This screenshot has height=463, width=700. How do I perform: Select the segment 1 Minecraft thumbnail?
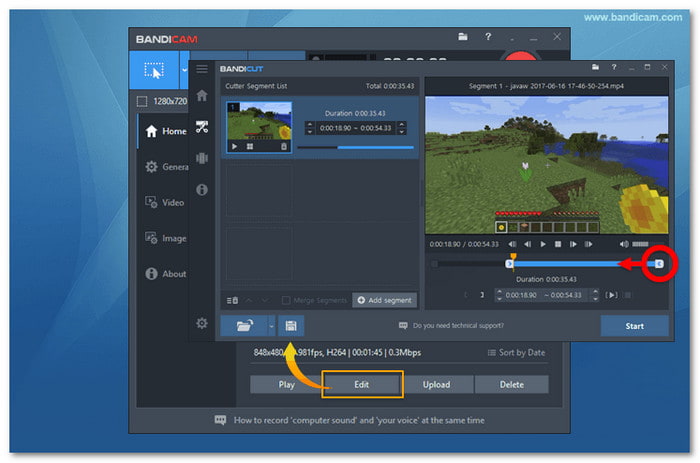click(259, 127)
